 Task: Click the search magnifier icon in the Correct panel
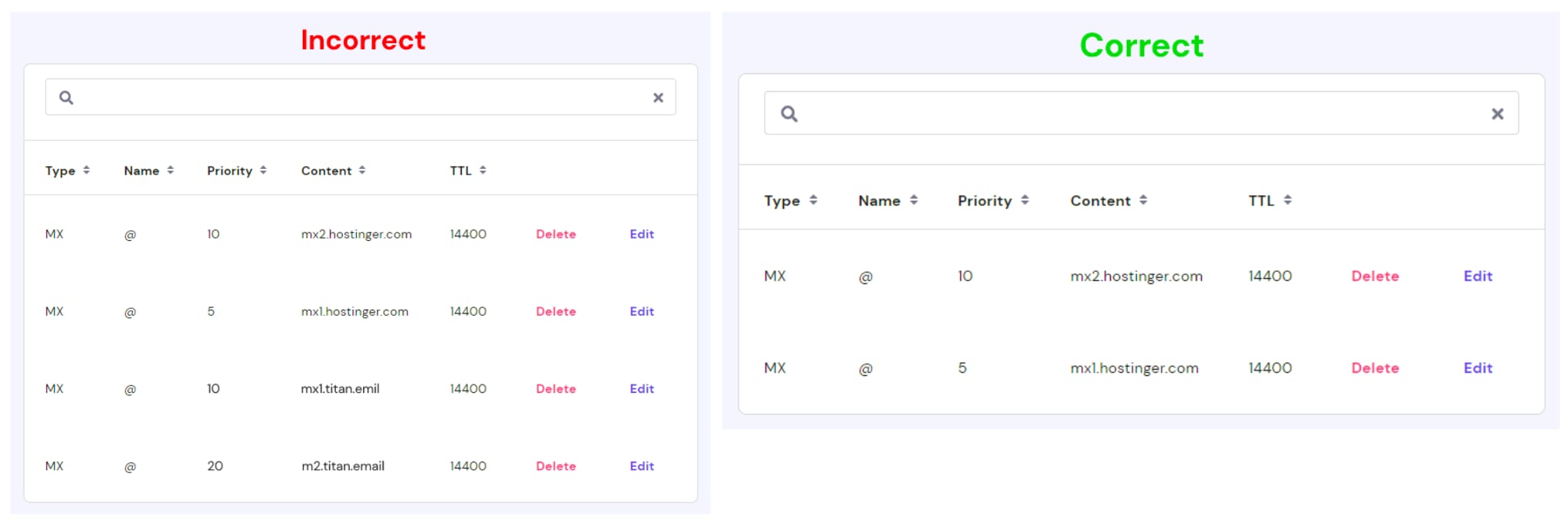[x=789, y=114]
